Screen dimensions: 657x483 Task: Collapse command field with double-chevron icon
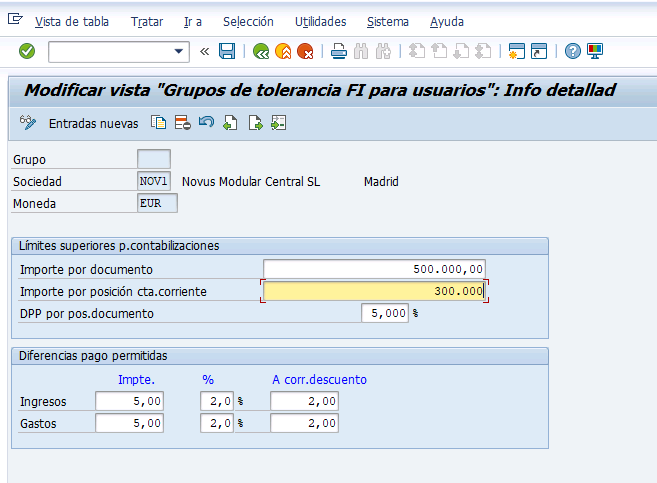204,52
